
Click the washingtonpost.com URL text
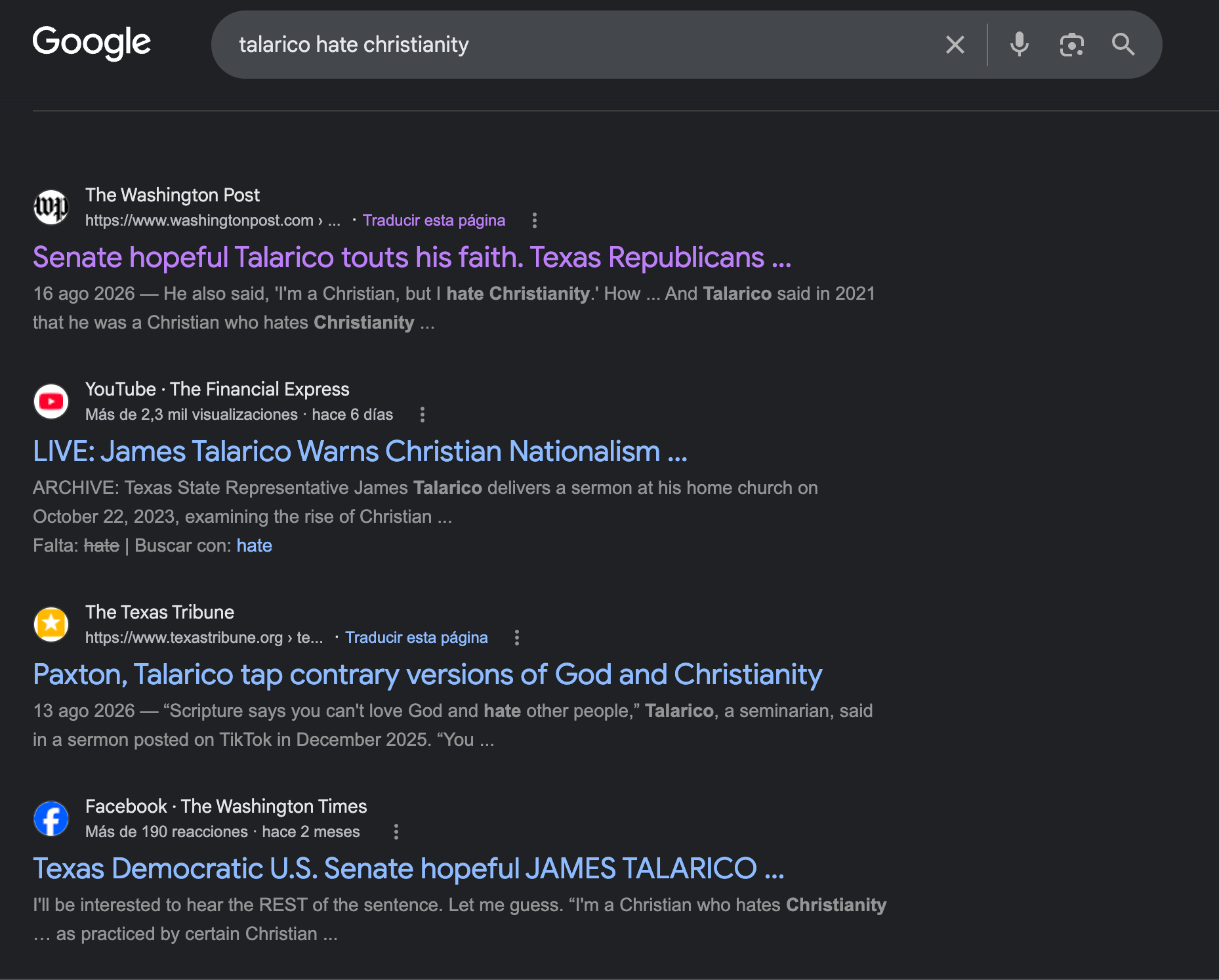click(213, 220)
